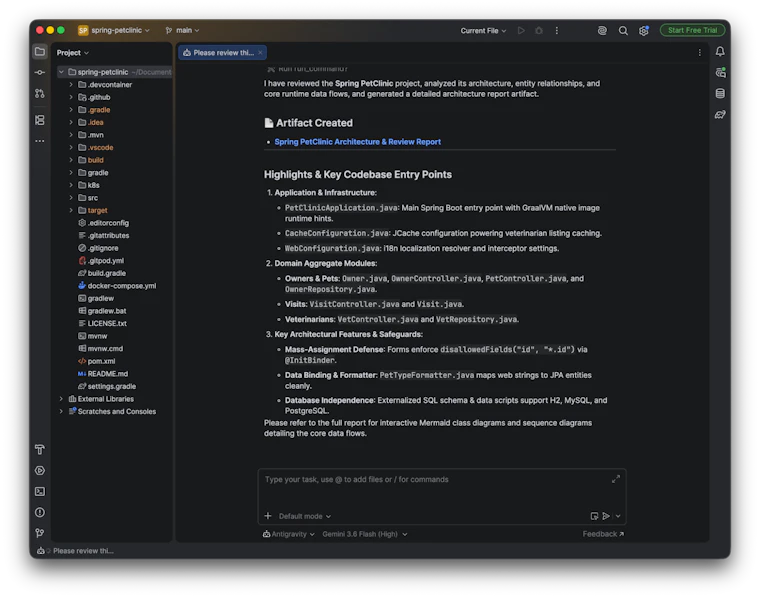Expand External Libraries node
This screenshot has width=760, height=598.
click(x=61, y=399)
